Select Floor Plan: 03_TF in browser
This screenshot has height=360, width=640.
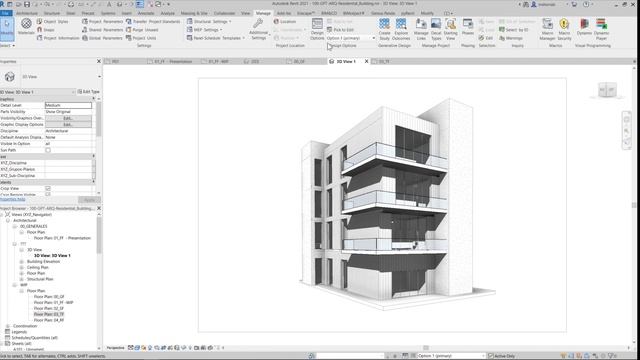click(49, 314)
